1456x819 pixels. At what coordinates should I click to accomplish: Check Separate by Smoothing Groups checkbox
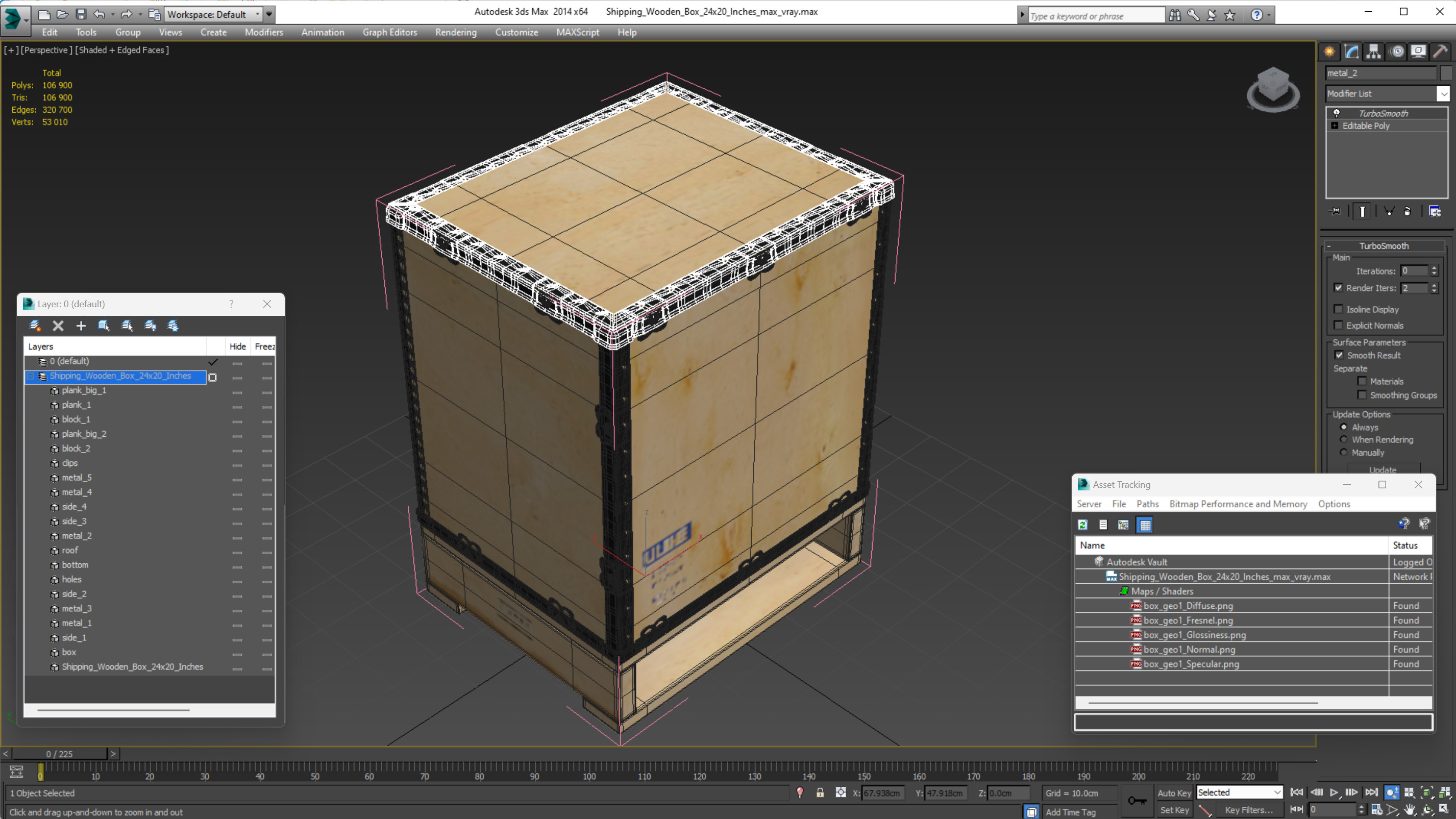(1362, 394)
